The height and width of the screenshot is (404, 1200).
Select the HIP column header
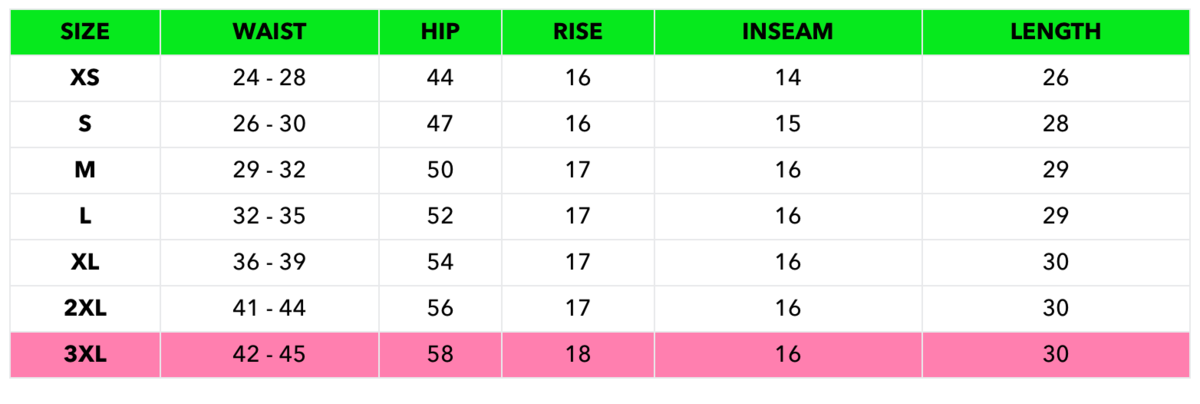(x=440, y=32)
